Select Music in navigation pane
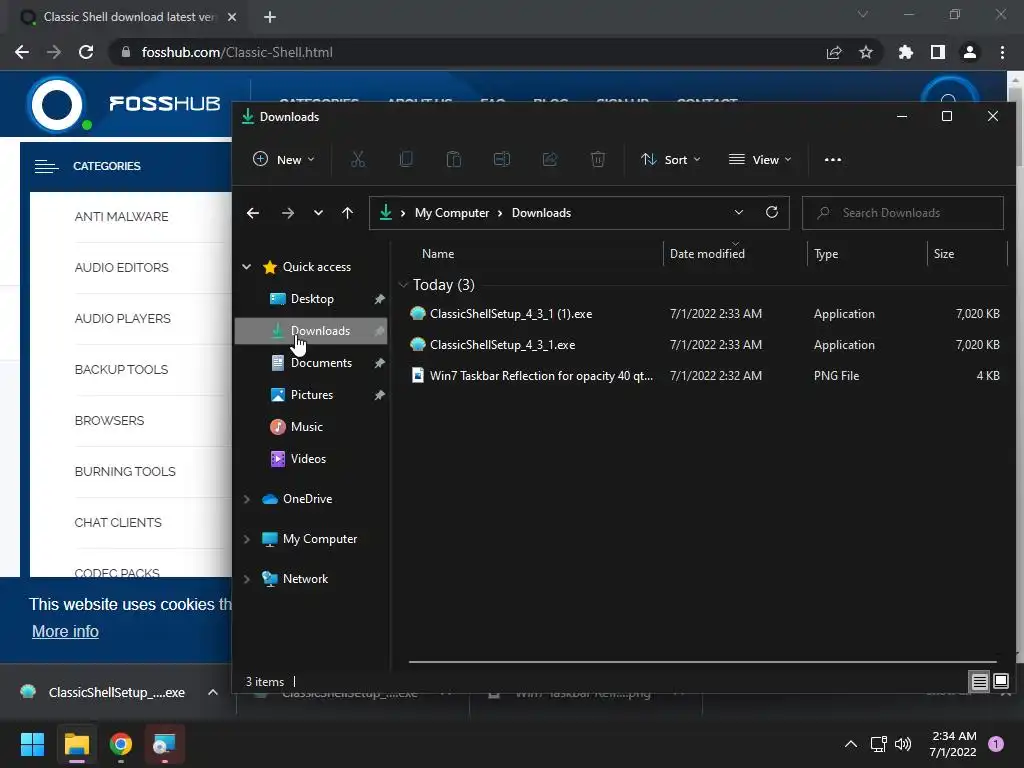The image size is (1024, 768). coord(306,426)
